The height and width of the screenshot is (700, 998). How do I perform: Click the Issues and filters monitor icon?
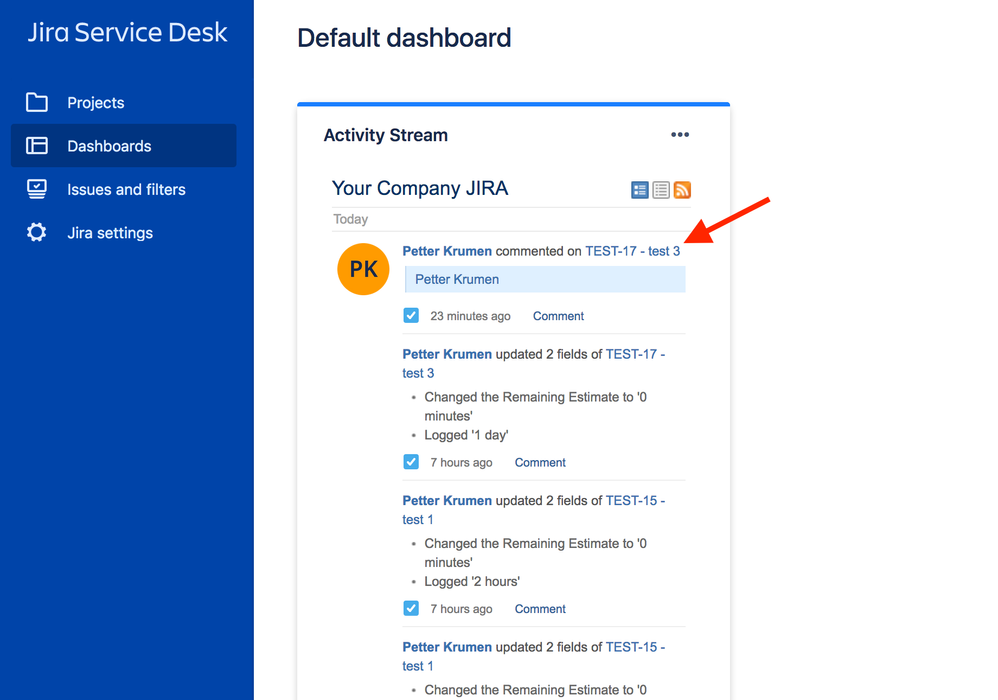point(37,189)
